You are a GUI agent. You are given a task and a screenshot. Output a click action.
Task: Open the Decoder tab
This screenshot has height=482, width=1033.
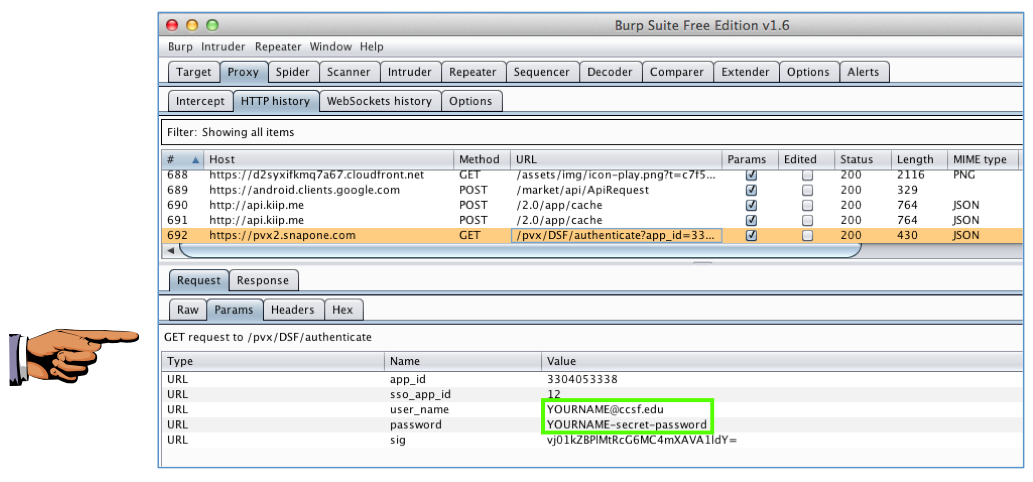pyautogui.click(x=610, y=72)
